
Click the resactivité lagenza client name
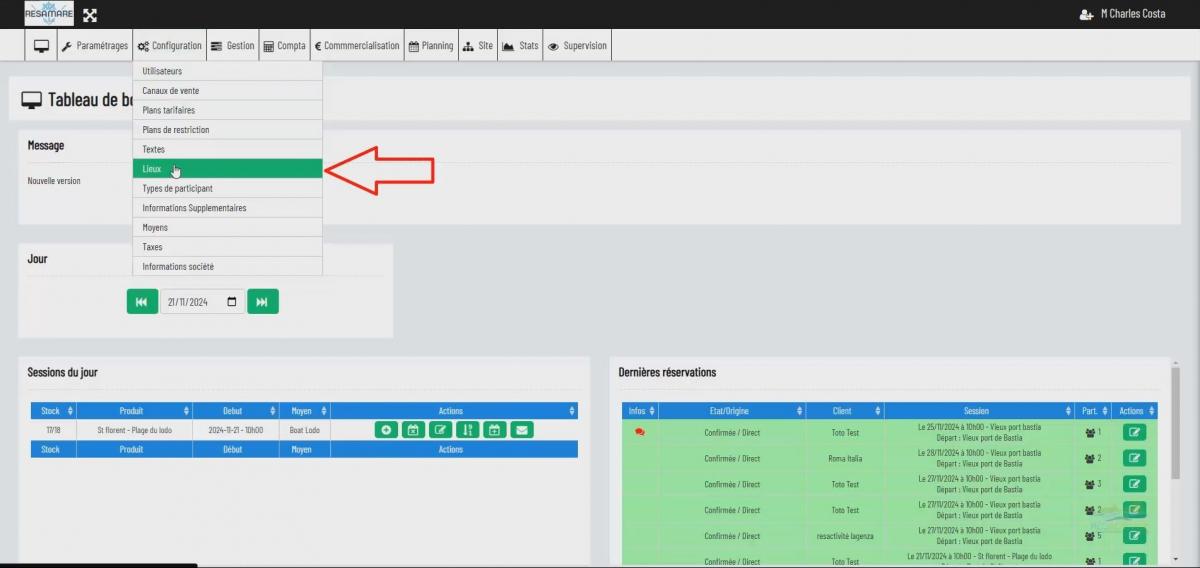(844, 536)
